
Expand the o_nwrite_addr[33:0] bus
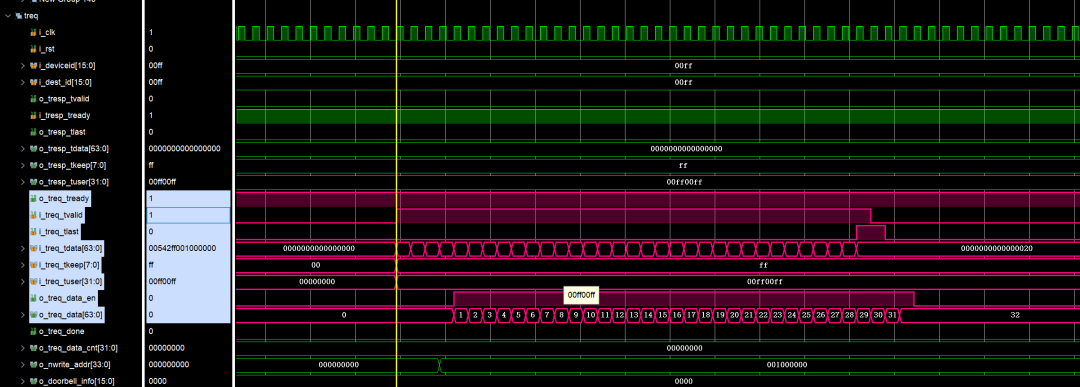(23, 364)
